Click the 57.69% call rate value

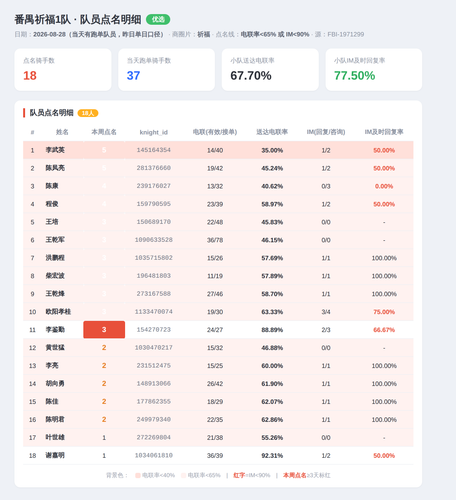(272, 258)
